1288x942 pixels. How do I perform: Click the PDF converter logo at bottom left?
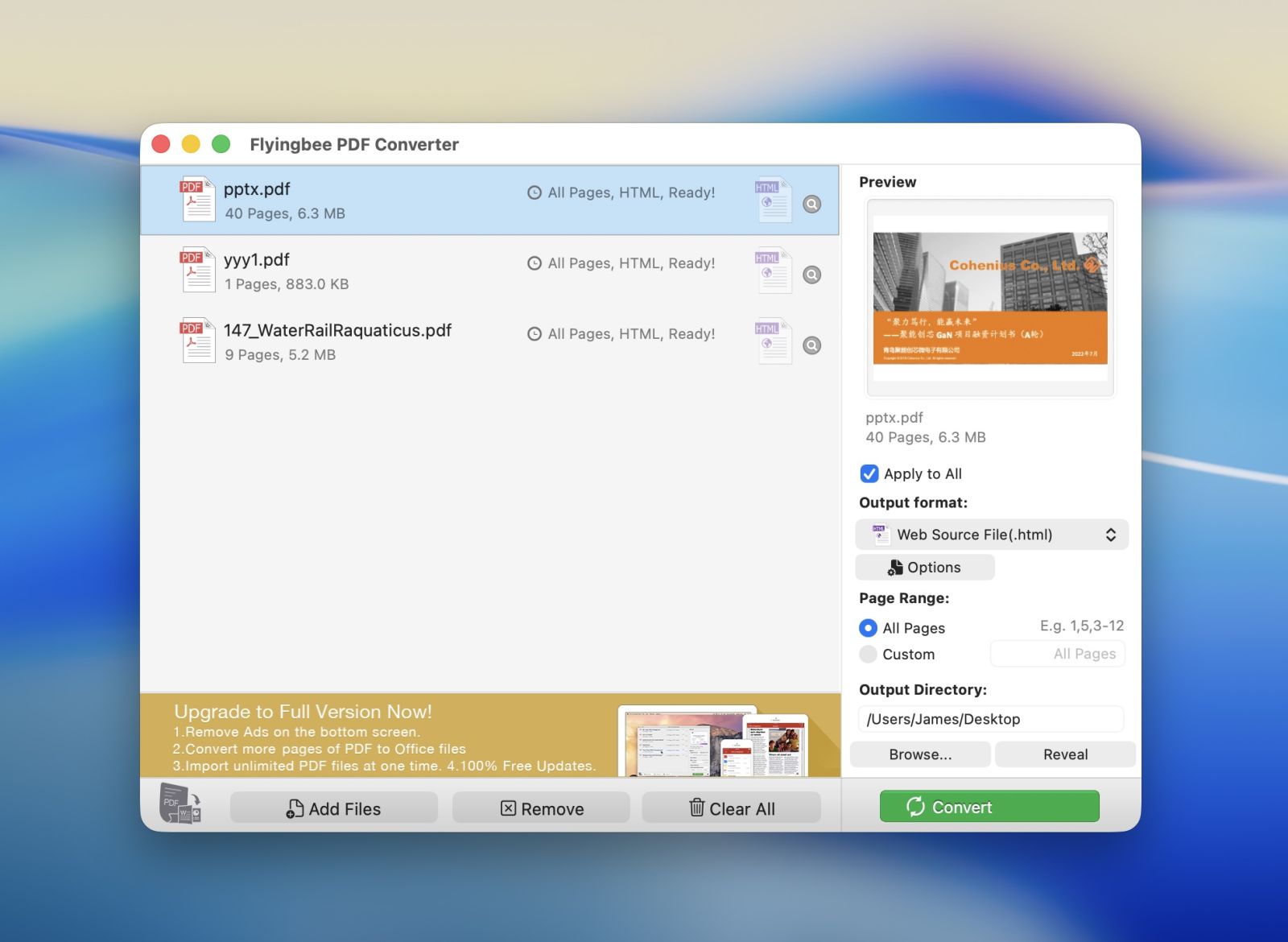[x=180, y=804]
